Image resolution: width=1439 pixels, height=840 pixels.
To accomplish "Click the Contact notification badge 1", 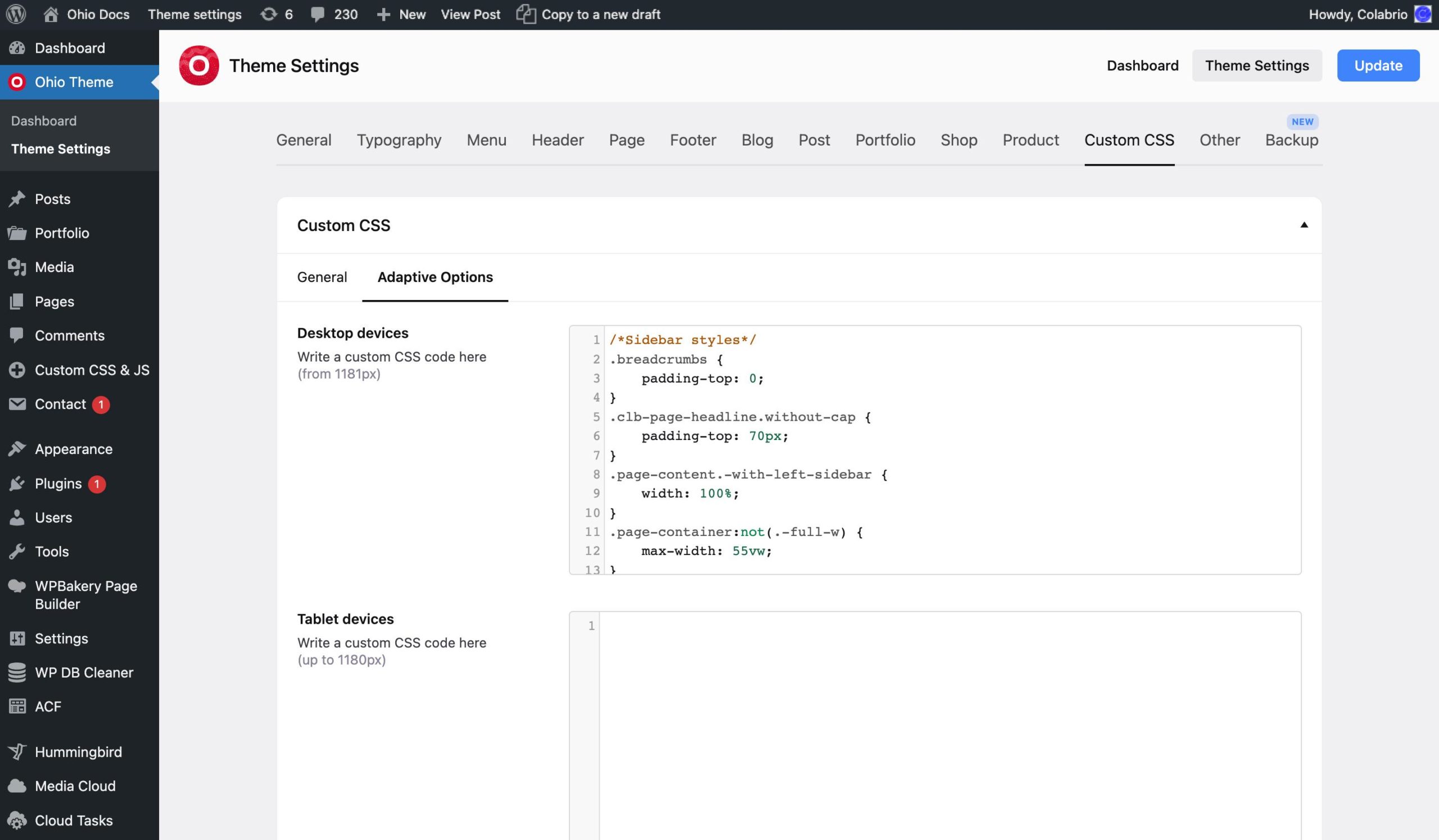I will [x=101, y=405].
